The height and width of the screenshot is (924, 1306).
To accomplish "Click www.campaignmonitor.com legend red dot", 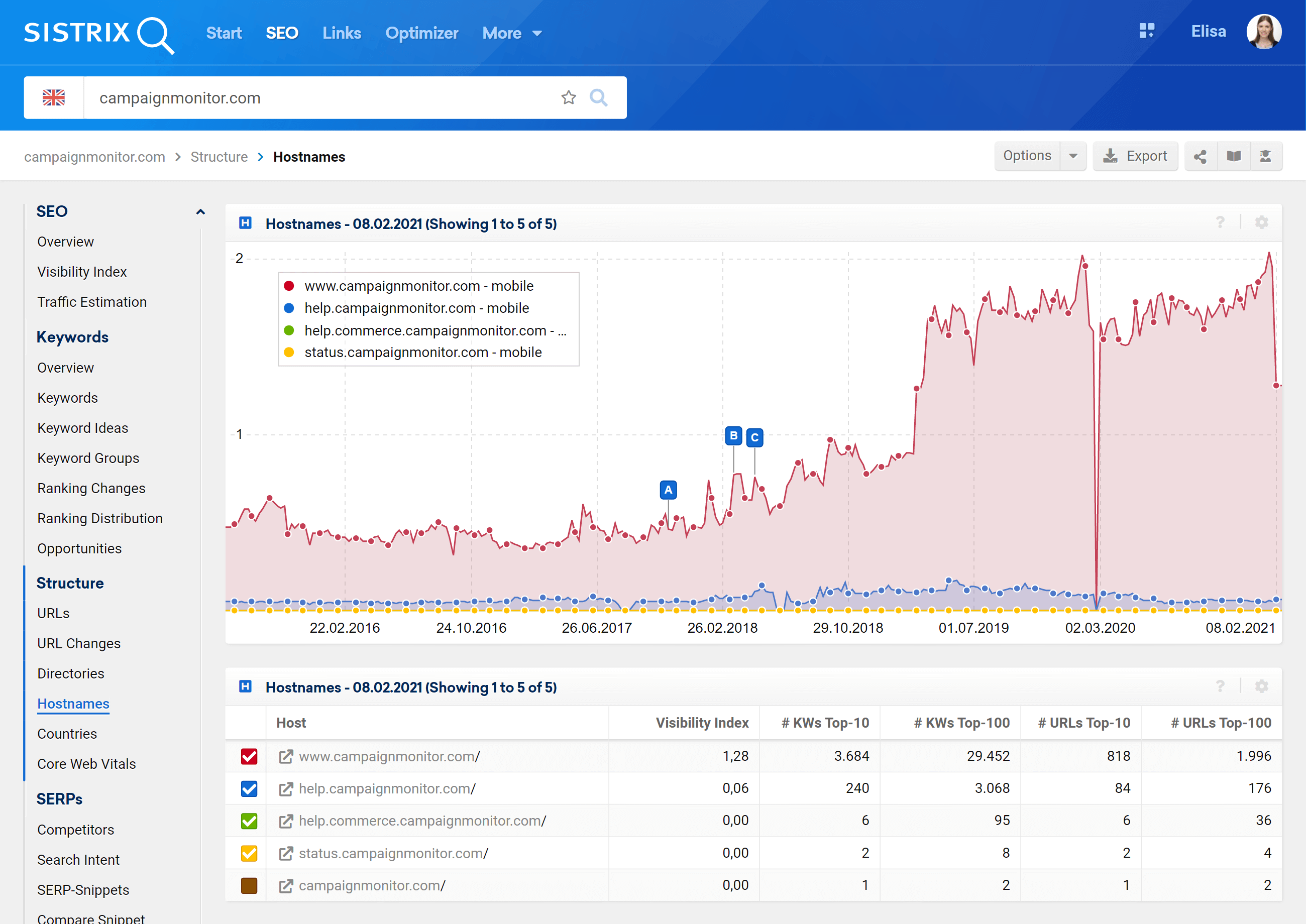I will click(289, 286).
